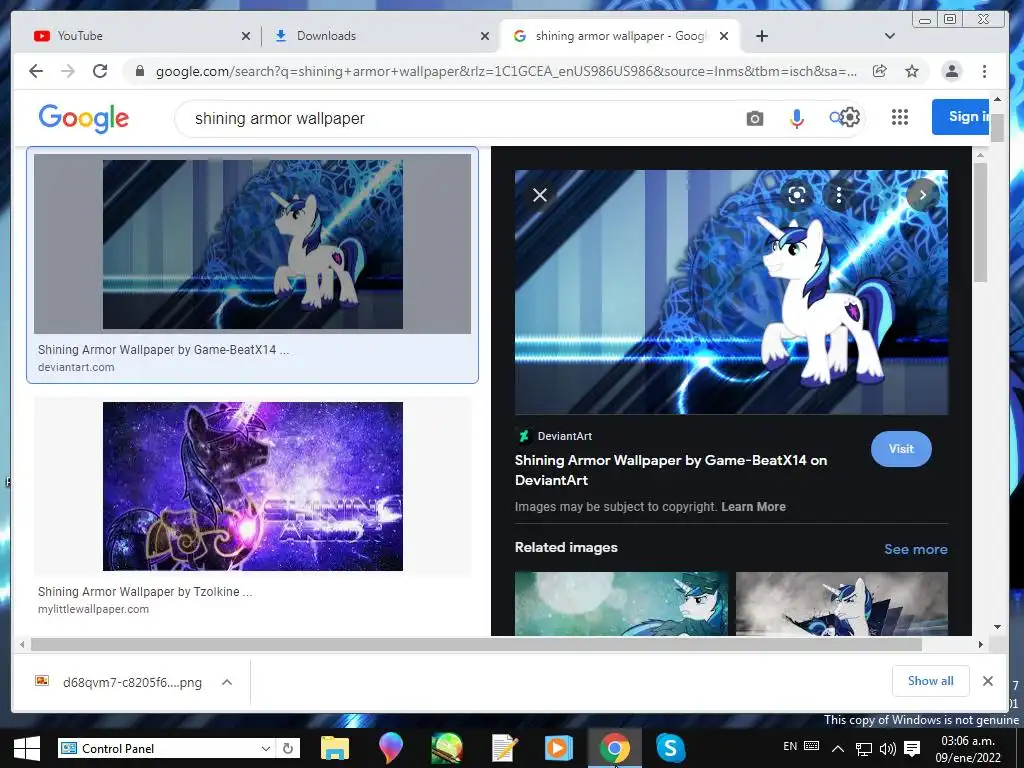Bookmark this page with the star icon
The width and height of the screenshot is (1024, 768).
[x=912, y=71]
